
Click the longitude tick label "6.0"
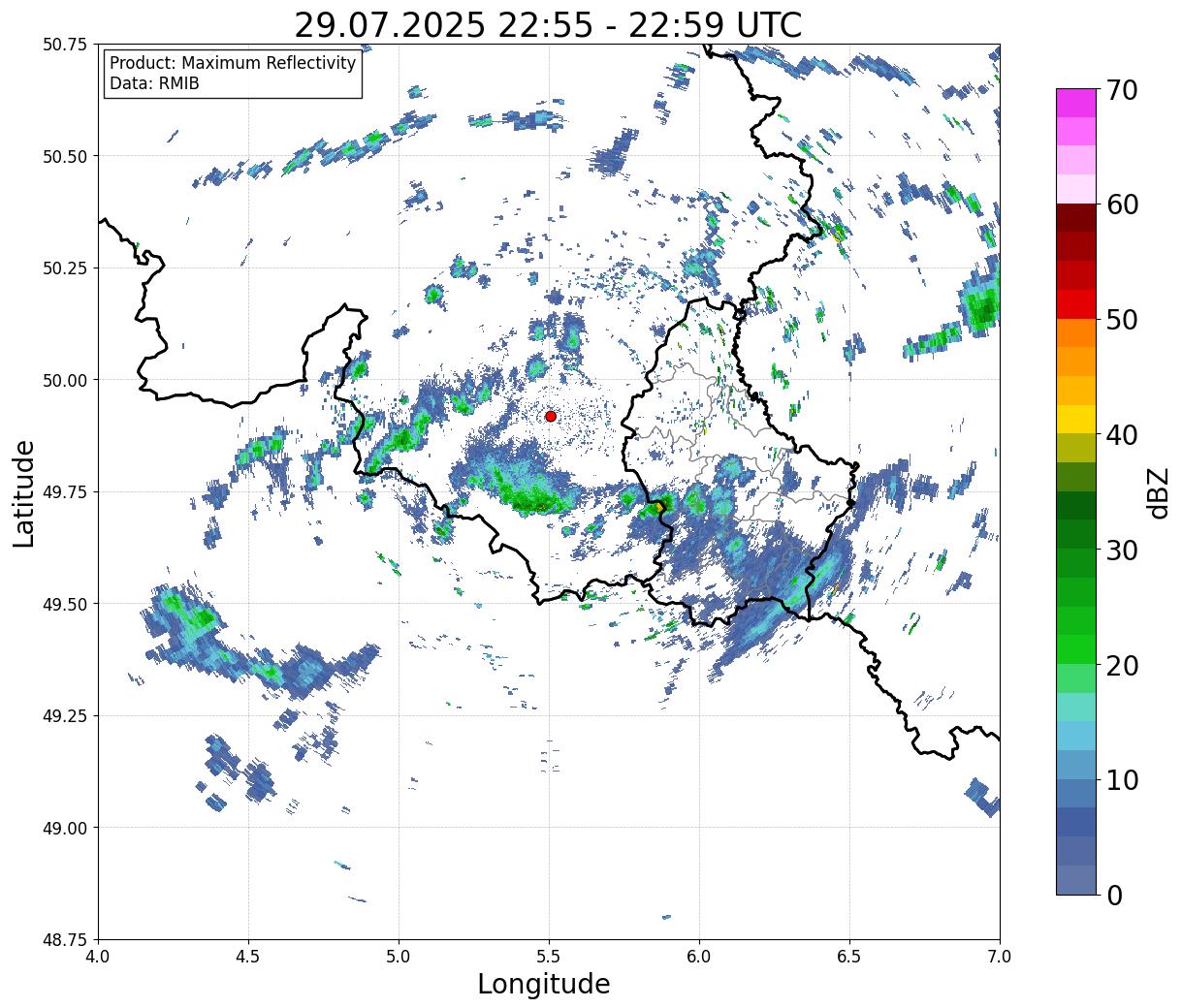699,957
